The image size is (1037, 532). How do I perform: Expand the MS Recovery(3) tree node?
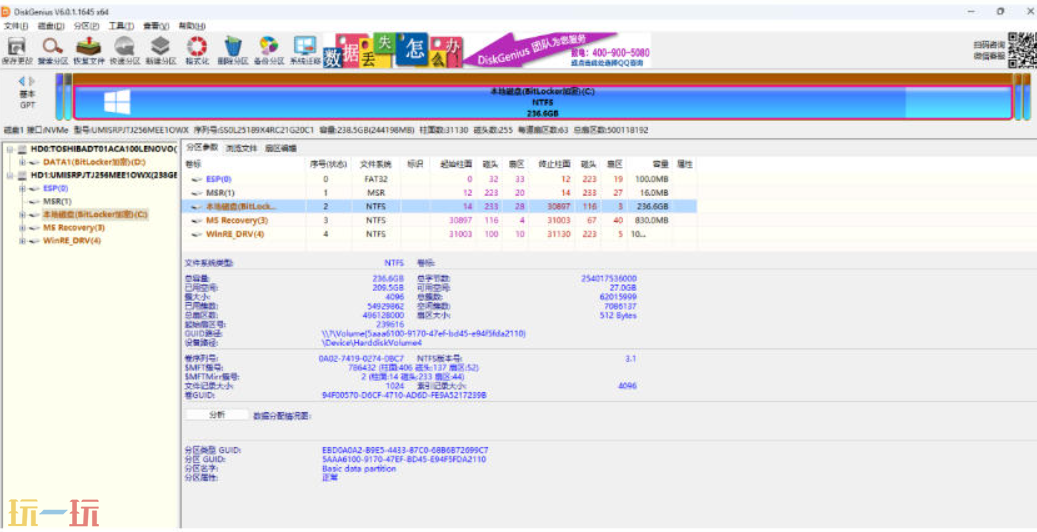(x=22, y=228)
